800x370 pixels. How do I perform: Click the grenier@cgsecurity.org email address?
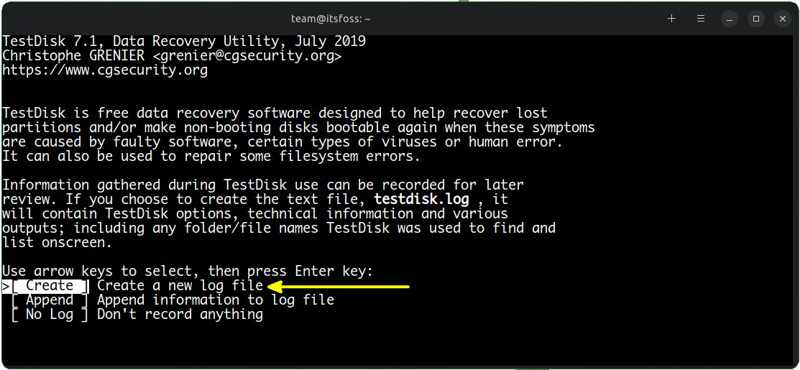(247, 56)
